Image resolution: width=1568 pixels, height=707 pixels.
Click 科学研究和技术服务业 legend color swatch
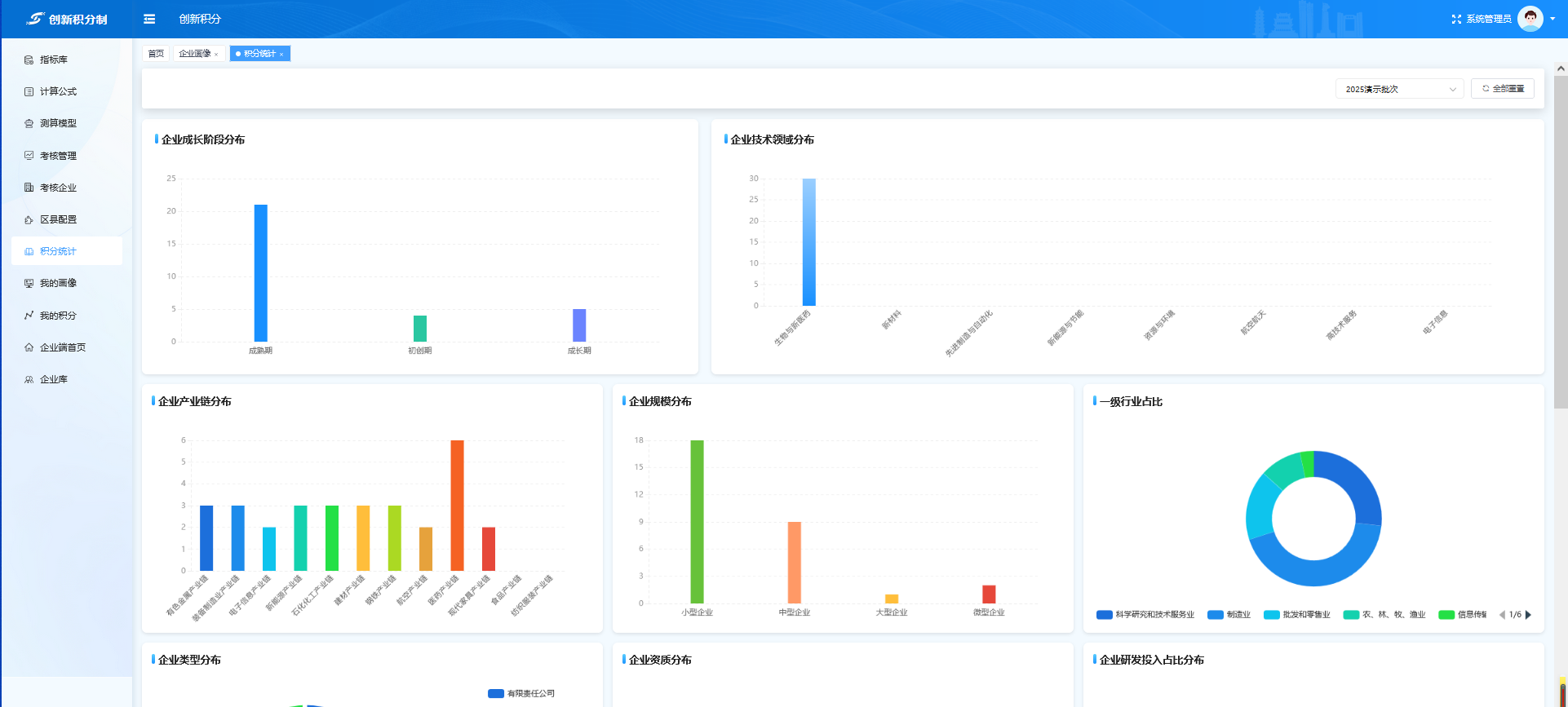(1105, 615)
